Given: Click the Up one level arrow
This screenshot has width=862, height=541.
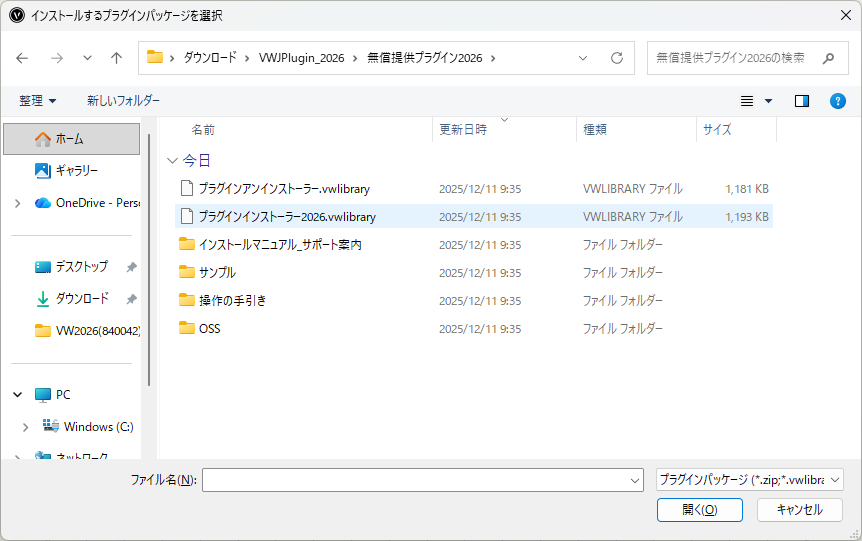Looking at the screenshot, I should pos(116,58).
